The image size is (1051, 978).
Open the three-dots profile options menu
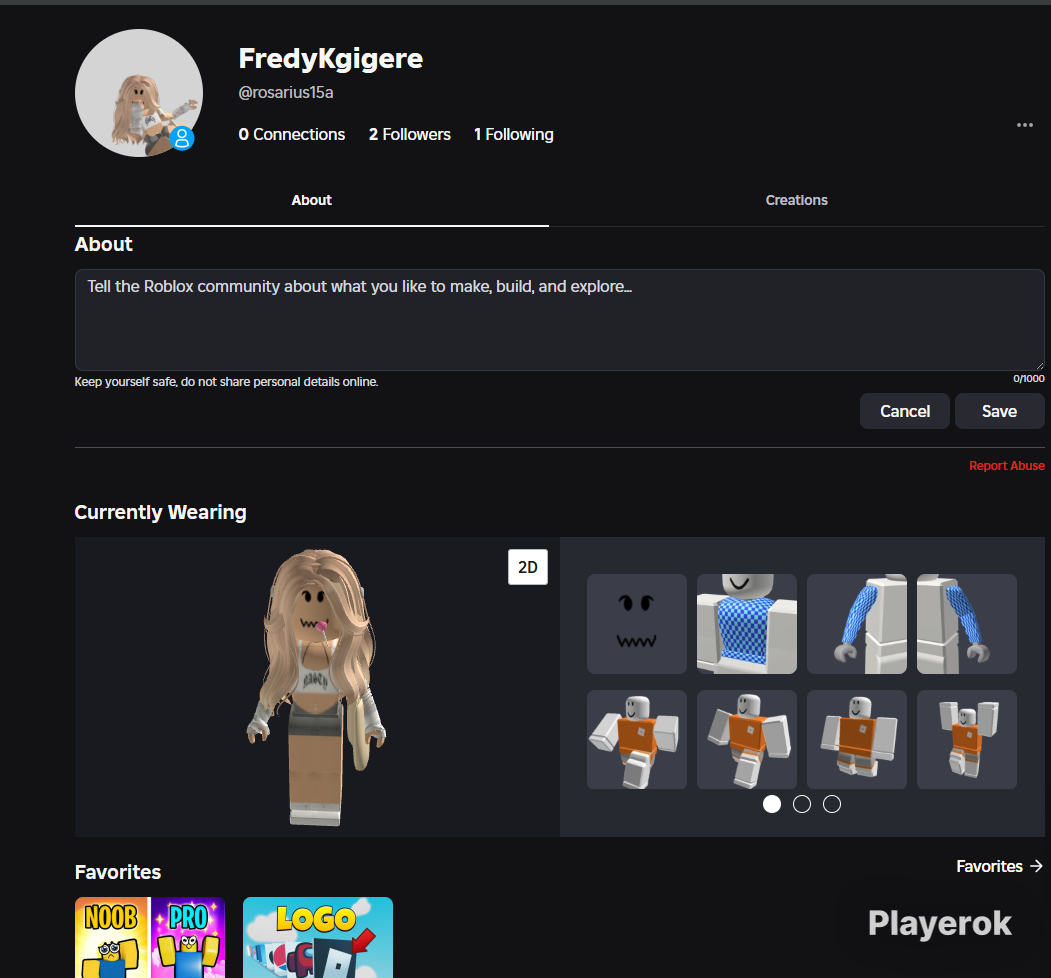click(1024, 125)
